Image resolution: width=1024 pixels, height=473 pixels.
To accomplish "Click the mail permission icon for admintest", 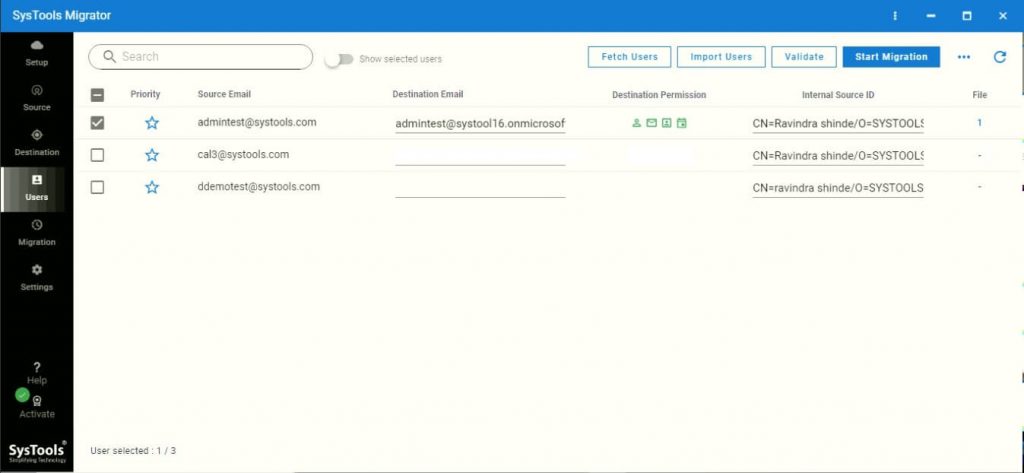I will (x=651, y=123).
